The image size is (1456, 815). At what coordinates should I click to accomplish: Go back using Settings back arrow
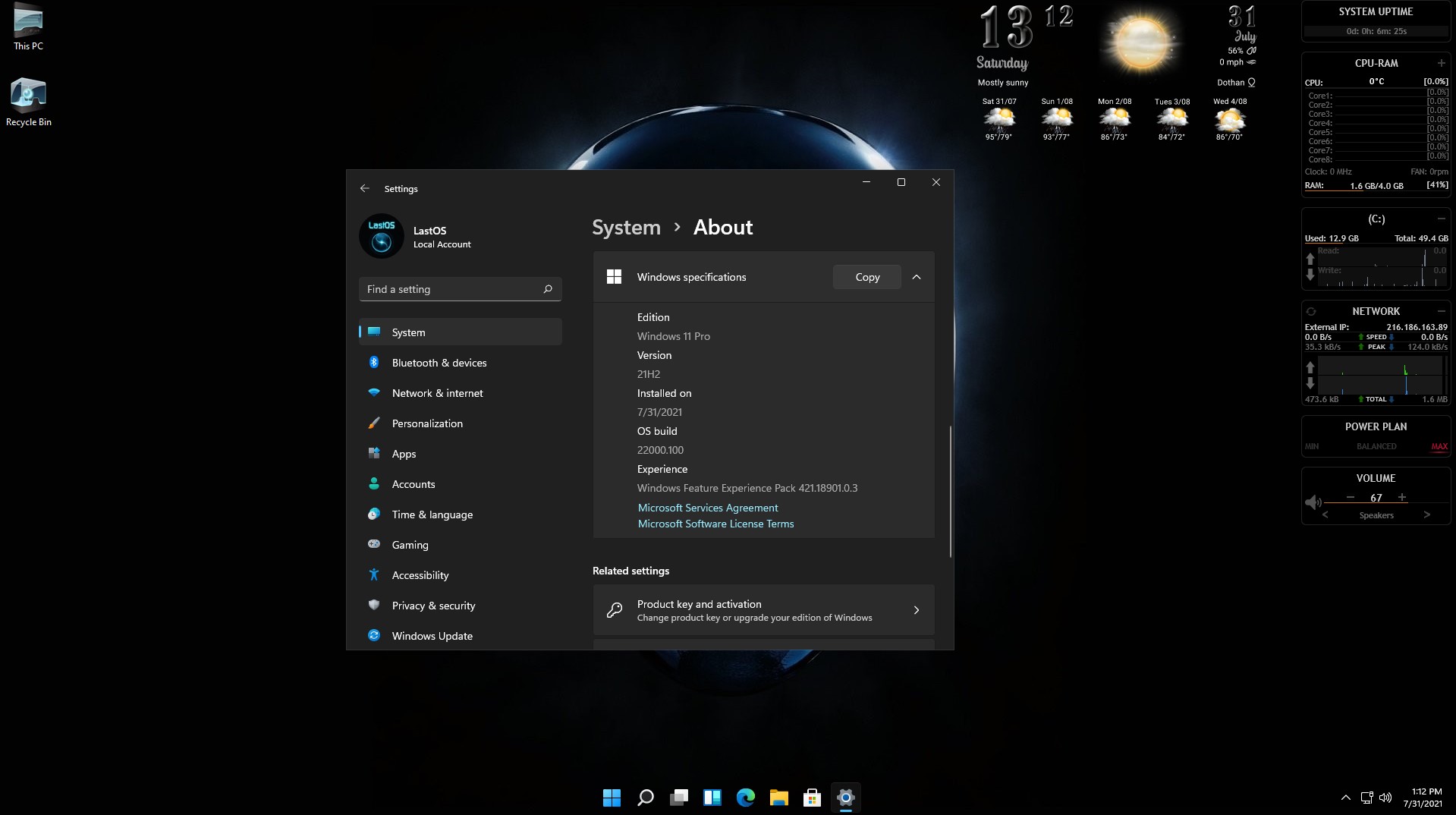tap(365, 188)
